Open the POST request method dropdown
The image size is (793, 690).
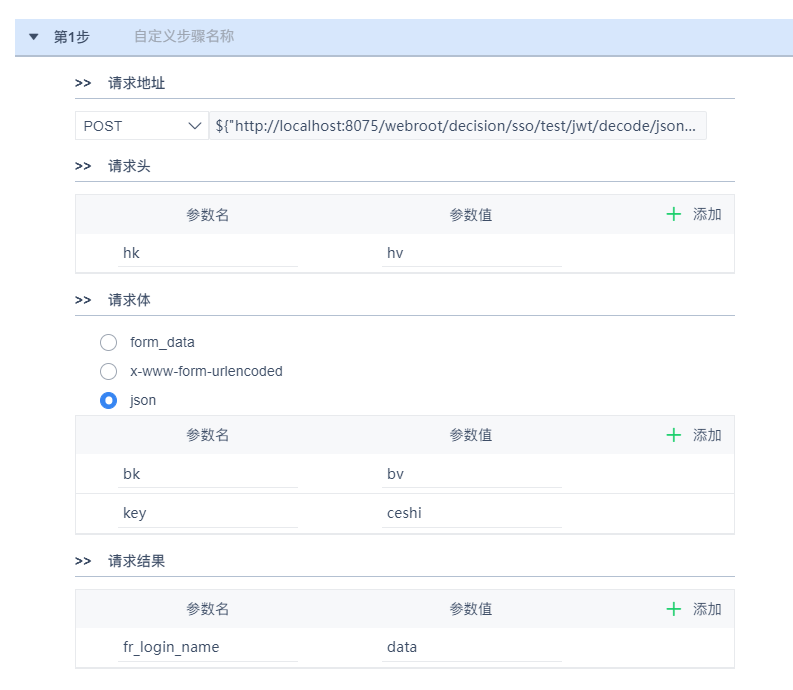(x=141, y=126)
